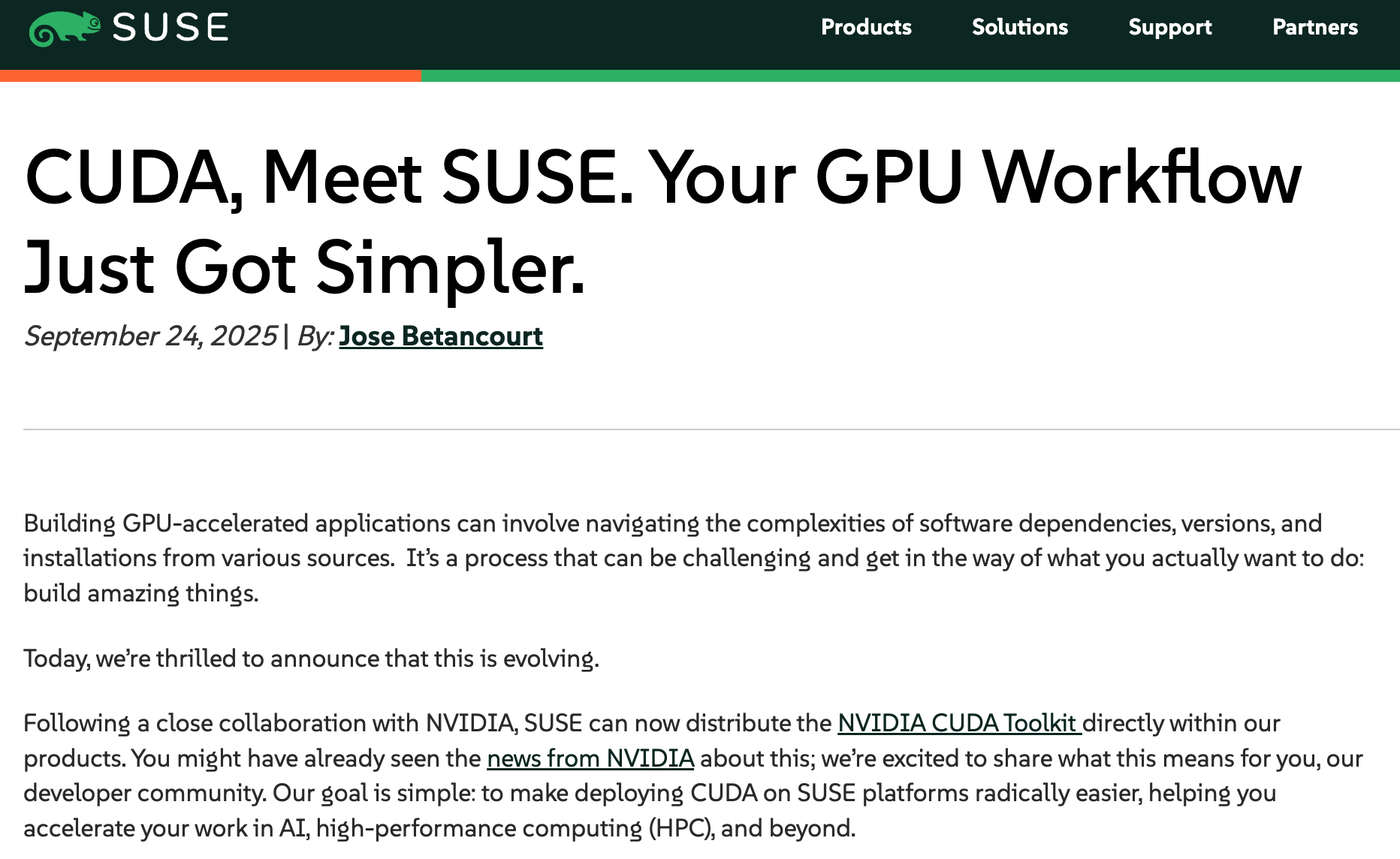This screenshot has height=859, width=1400.
Task: Open the Solutions navigation menu
Action: tap(1019, 27)
